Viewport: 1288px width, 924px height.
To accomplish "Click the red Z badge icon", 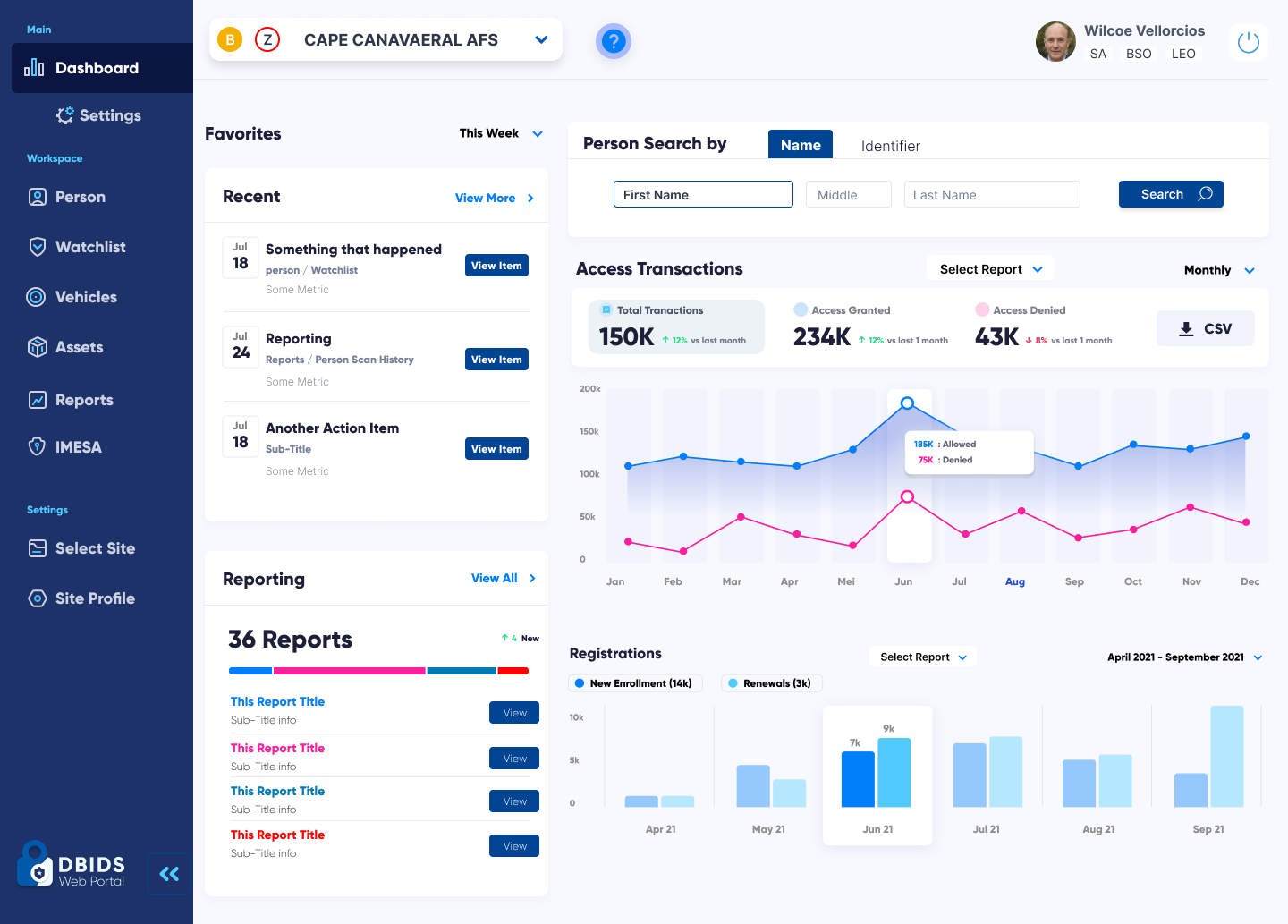I will (x=267, y=39).
